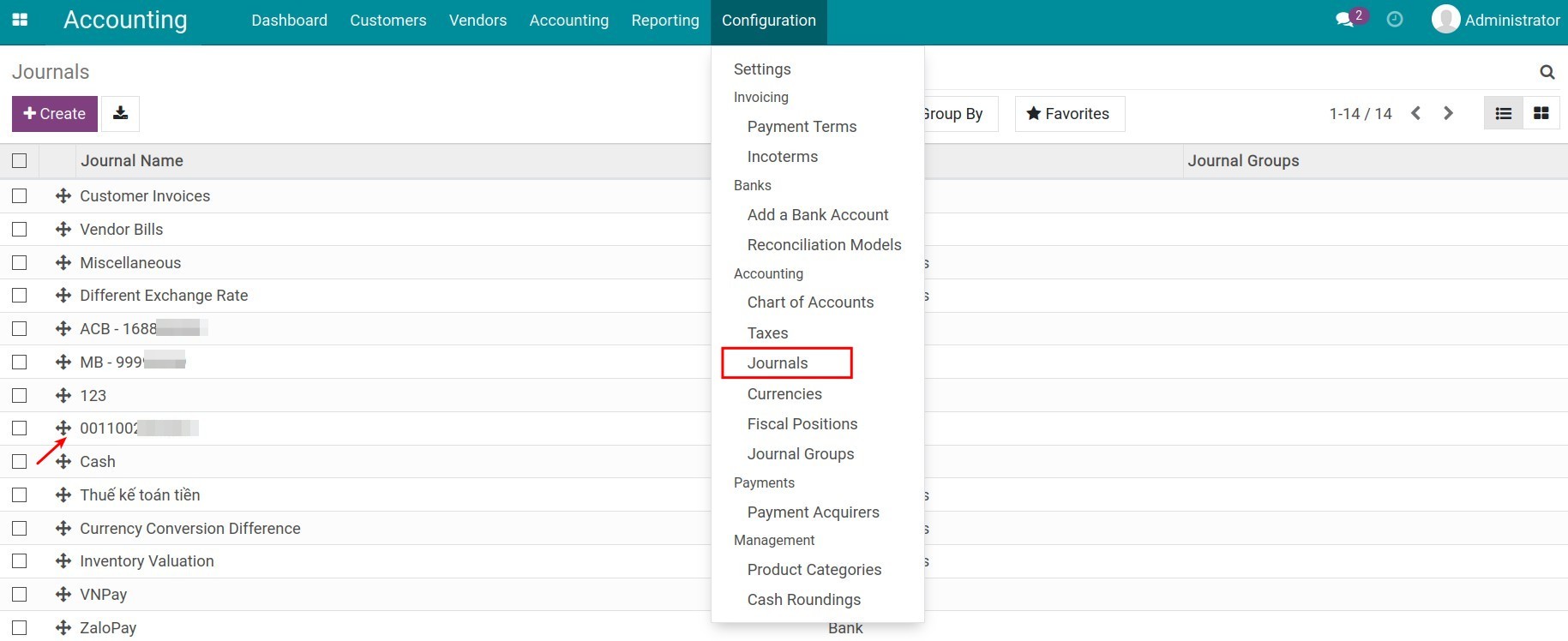Image resolution: width=1568 pixels, height=641 pixels.
Task: Select all journals with header checkbox
Action: pyautogui.click(x=20, y=161)
